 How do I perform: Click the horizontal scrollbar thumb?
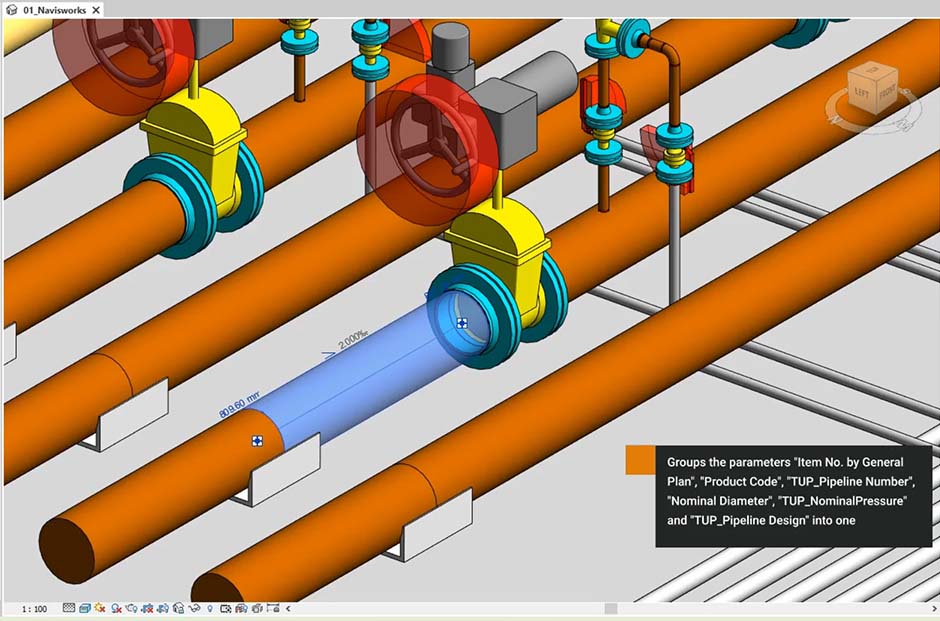pos(611,608)
